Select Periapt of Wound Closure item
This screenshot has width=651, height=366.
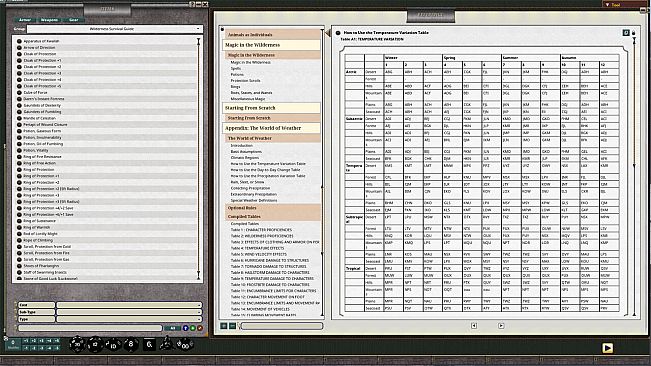[x=106, y=124]
